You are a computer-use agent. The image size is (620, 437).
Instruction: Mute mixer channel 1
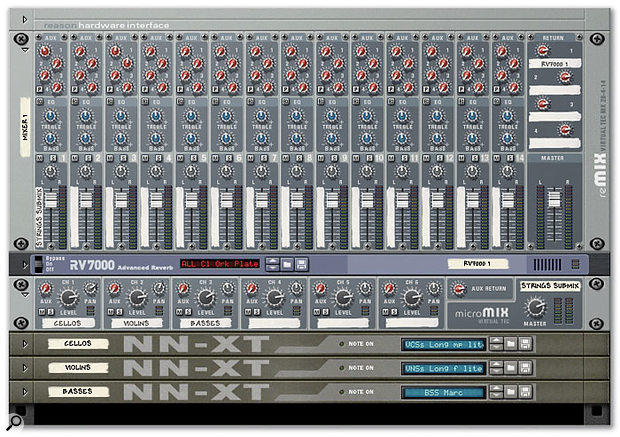pyautogui.click(x=40, y=158)
